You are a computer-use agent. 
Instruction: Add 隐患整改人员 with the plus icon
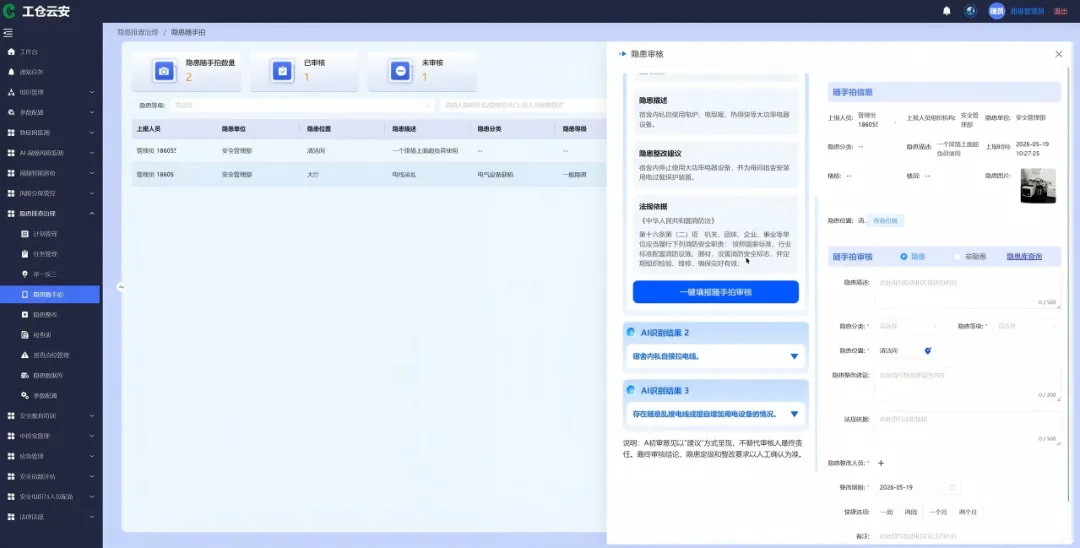(881, 463)
